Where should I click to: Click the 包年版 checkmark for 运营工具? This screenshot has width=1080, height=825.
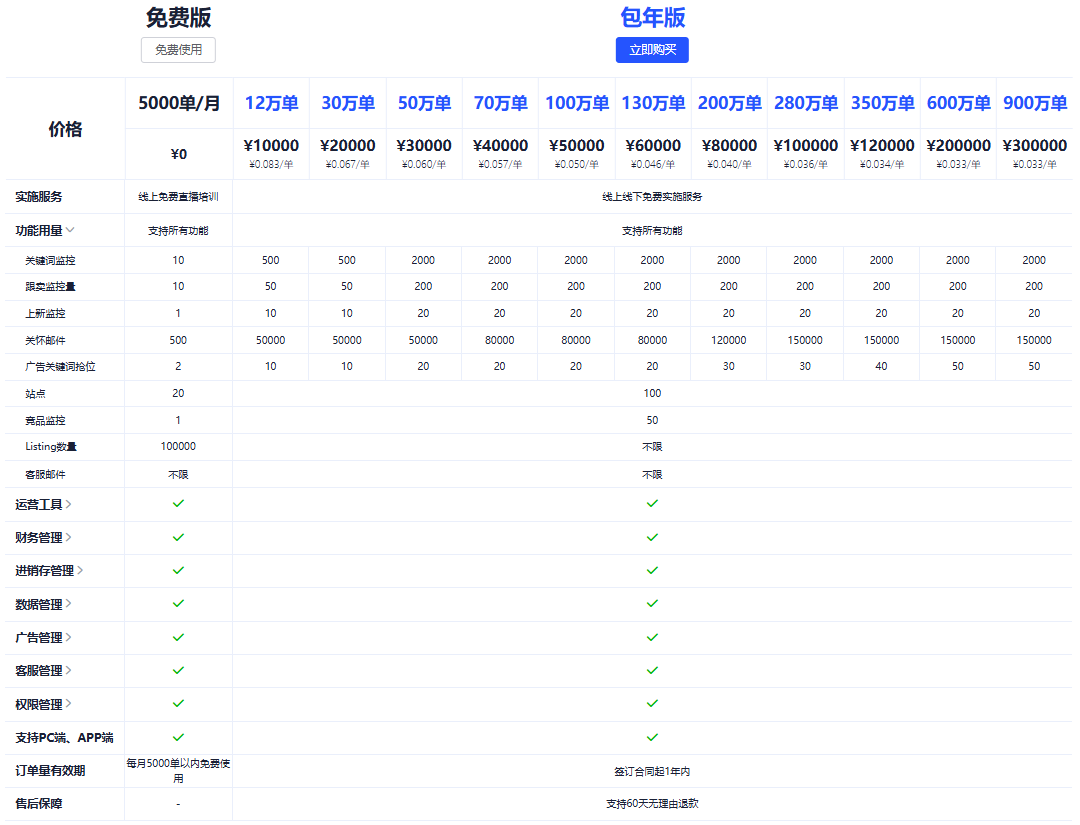click(652, 503)
